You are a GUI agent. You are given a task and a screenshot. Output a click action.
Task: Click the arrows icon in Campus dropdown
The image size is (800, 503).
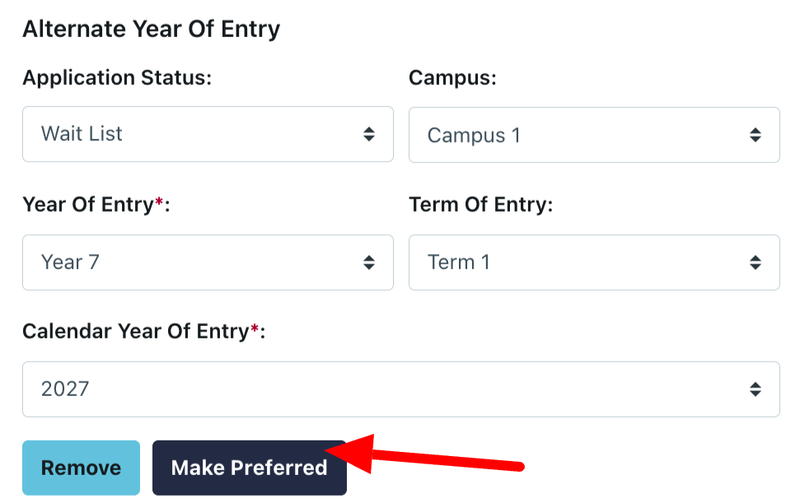tap(755, 135)
